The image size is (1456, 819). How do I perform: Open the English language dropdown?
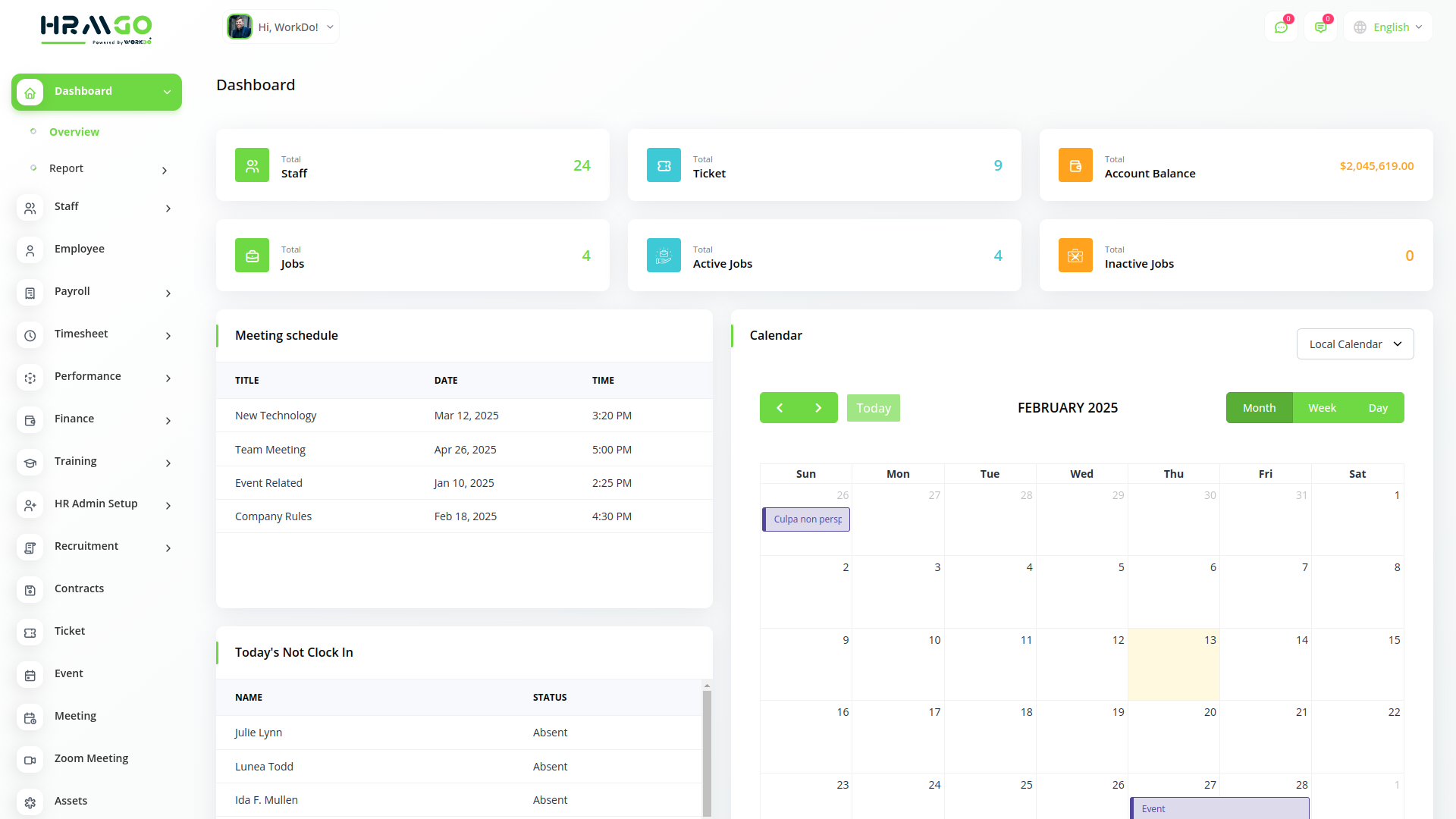pyautogui.click(x=1389, y=27)
